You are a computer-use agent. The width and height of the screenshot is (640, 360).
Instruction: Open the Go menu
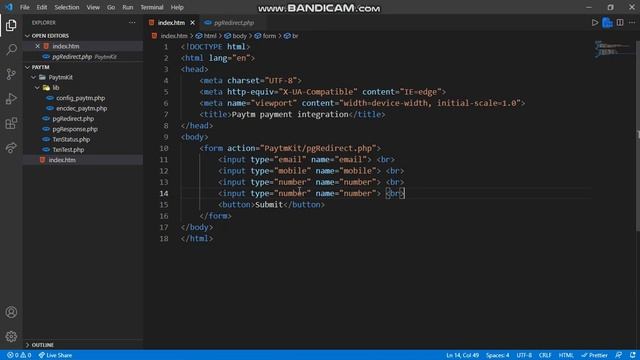point(111,7)
